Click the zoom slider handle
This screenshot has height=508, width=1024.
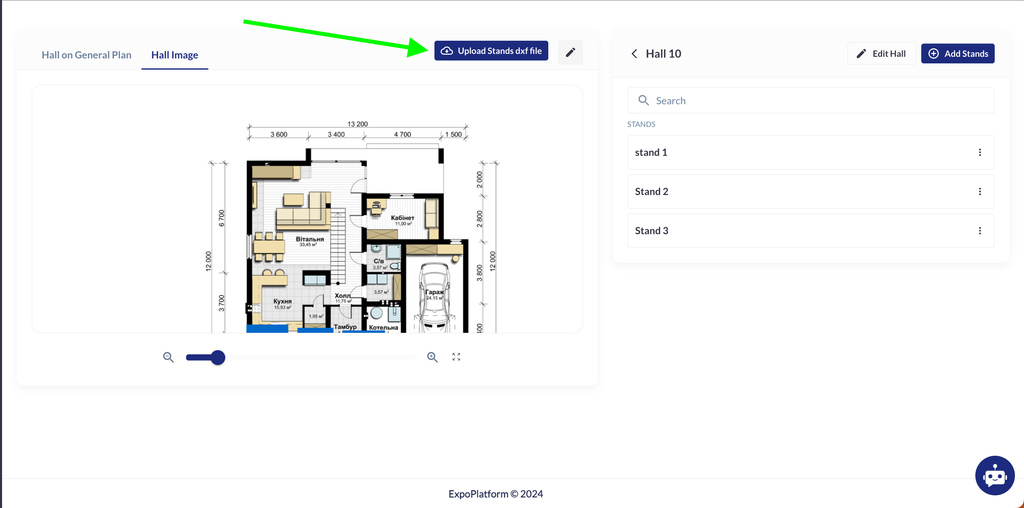[x=217, y=357]
